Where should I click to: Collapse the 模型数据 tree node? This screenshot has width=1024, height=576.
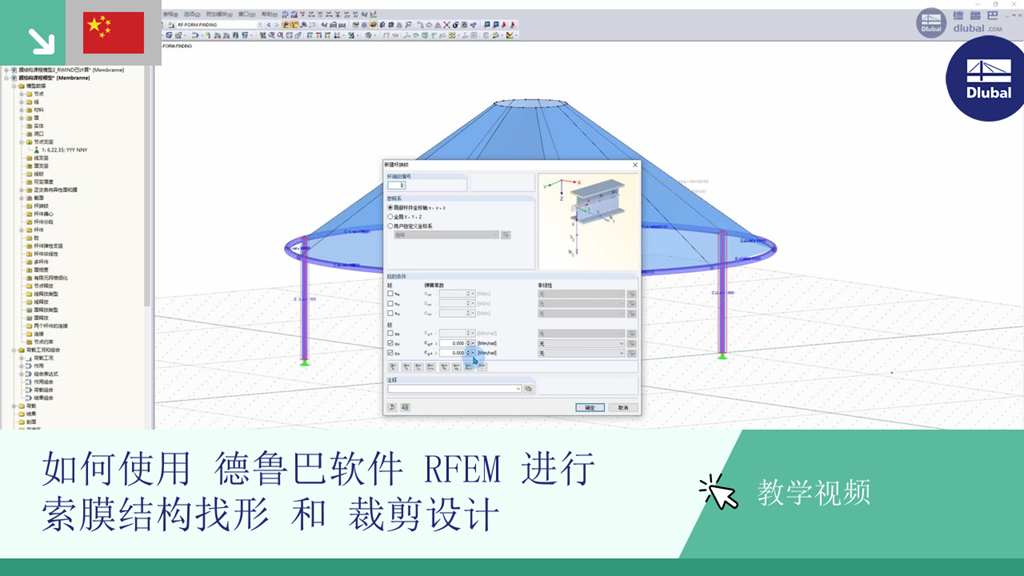14,86
